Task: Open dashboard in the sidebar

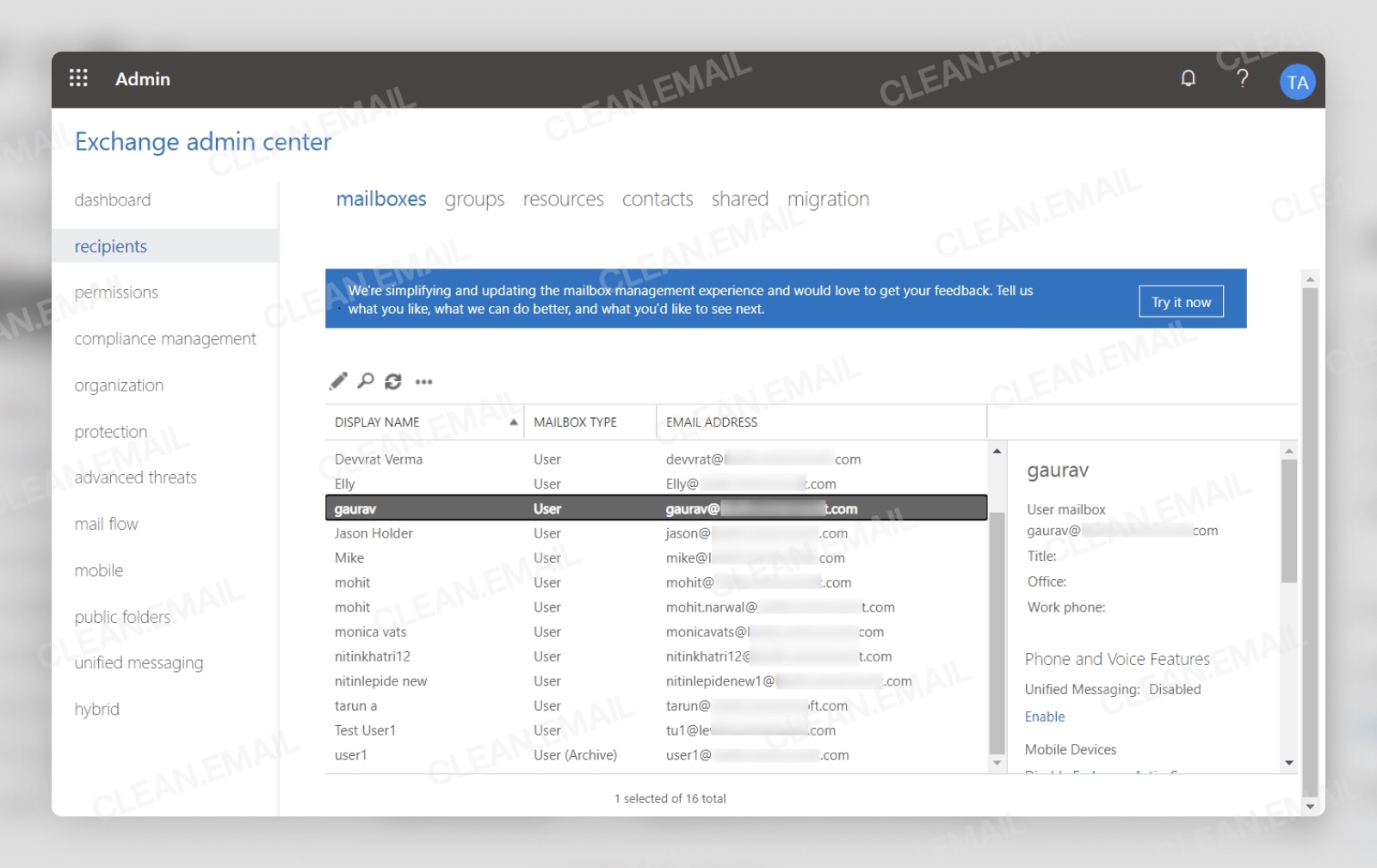Action: point(113,200)
